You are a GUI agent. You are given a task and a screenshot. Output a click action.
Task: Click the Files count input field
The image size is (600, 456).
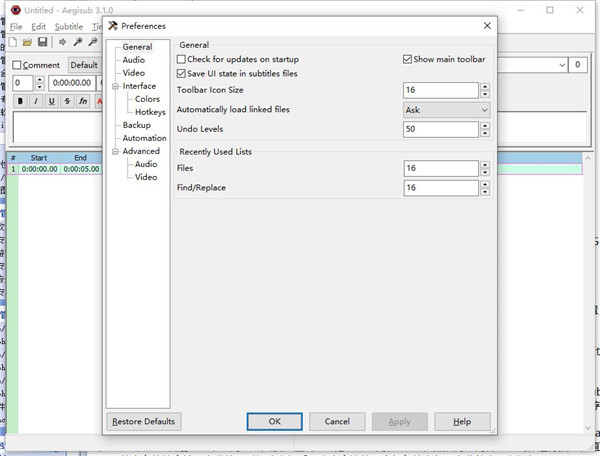441,168
